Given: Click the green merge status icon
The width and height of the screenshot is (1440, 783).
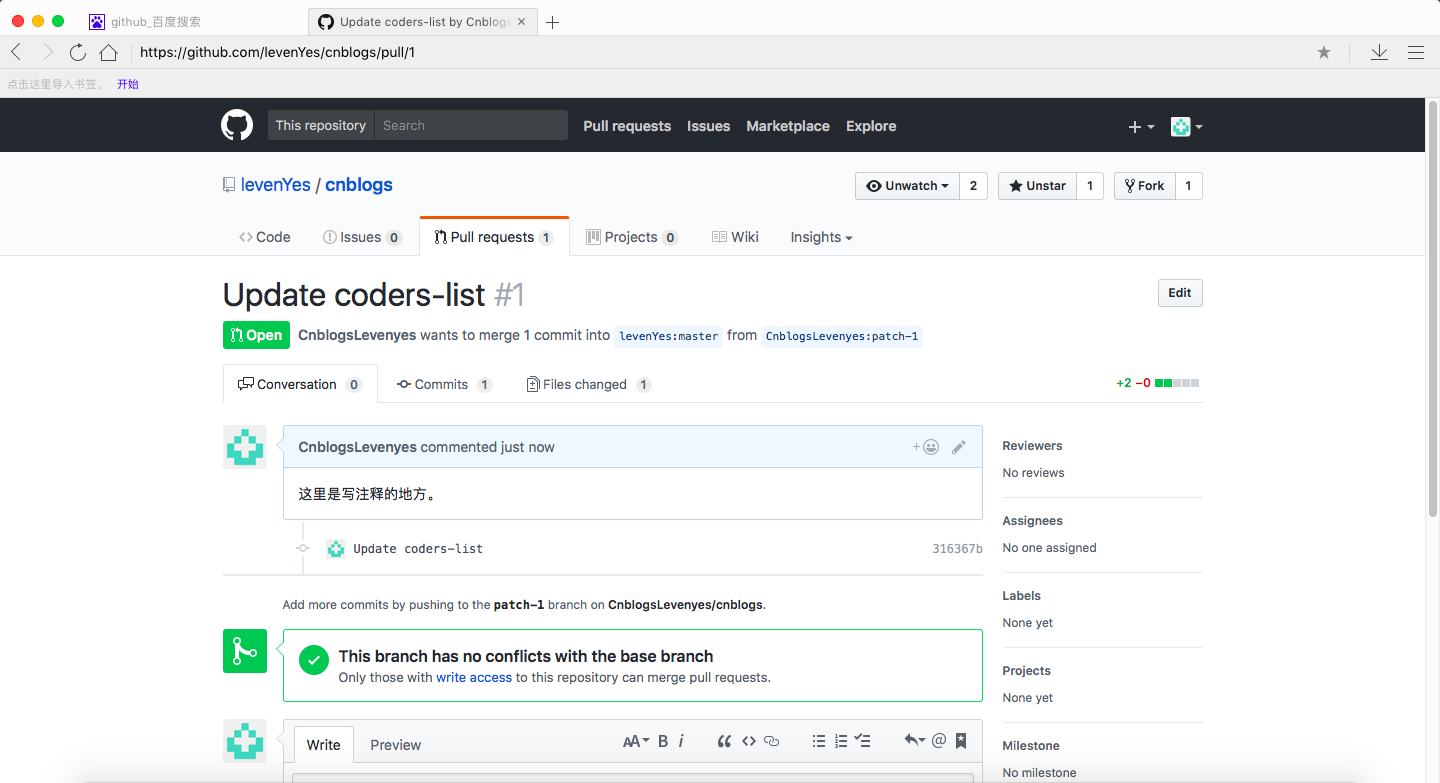Looking at the screenshot, I should coord(245,651).
